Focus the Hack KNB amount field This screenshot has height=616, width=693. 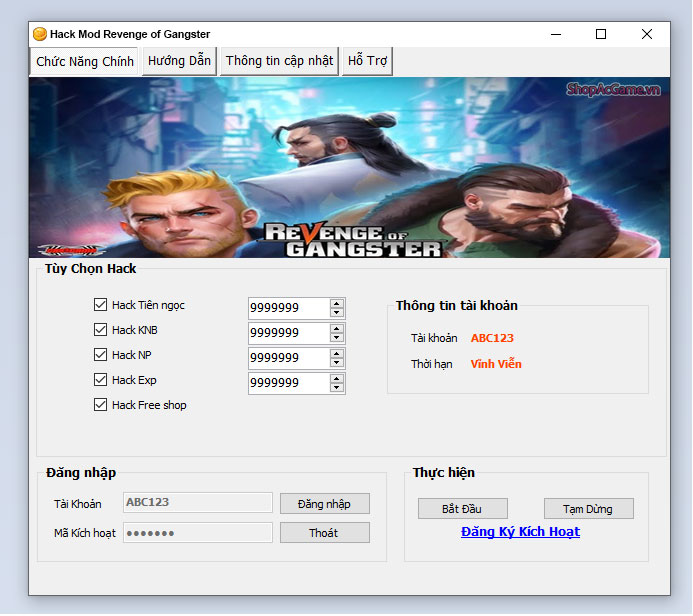tap(289, 333)
